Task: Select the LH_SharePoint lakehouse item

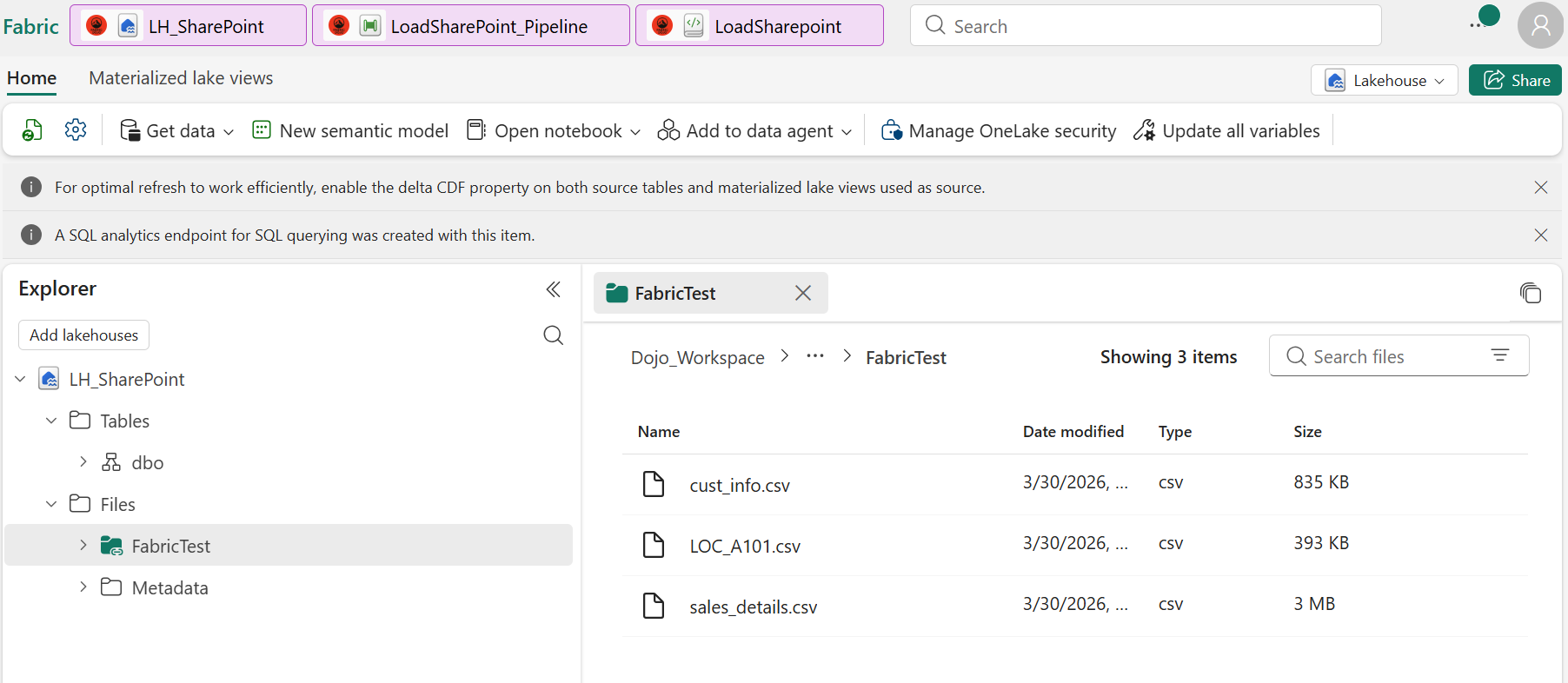Action: 127,379
